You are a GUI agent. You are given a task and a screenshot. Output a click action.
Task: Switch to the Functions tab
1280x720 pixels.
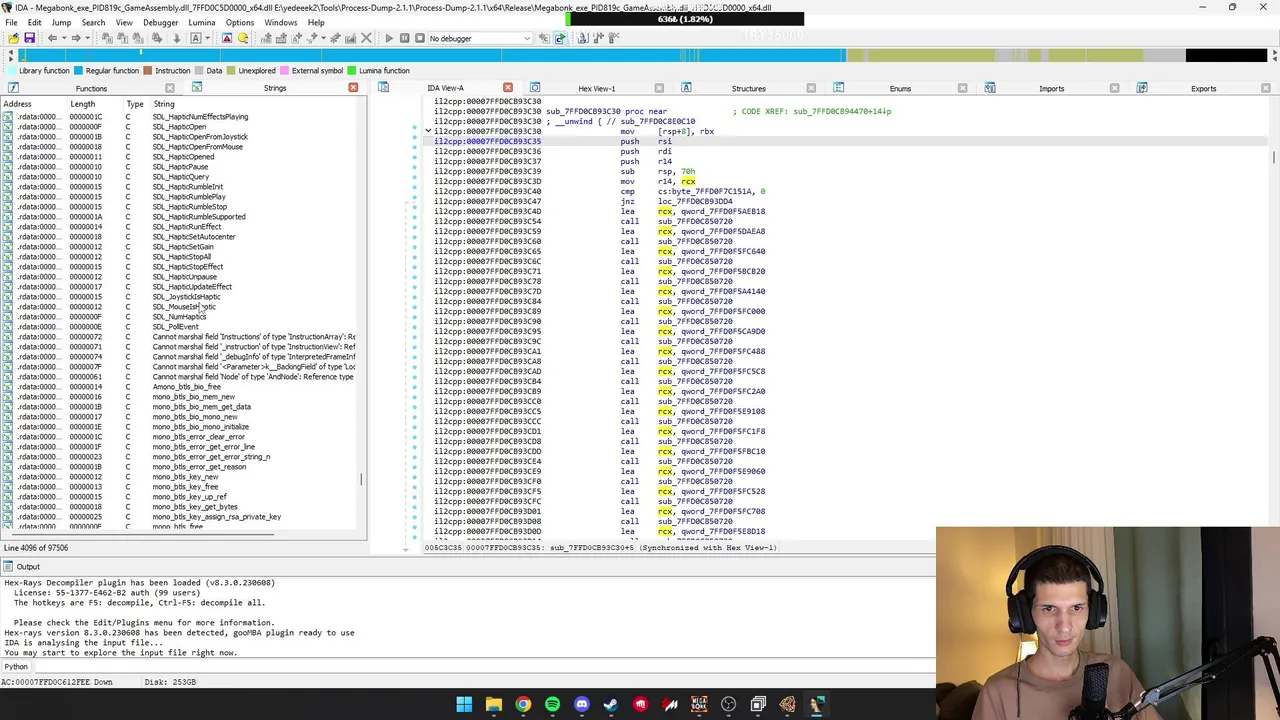pyautogui.click(x=91, y=88)
